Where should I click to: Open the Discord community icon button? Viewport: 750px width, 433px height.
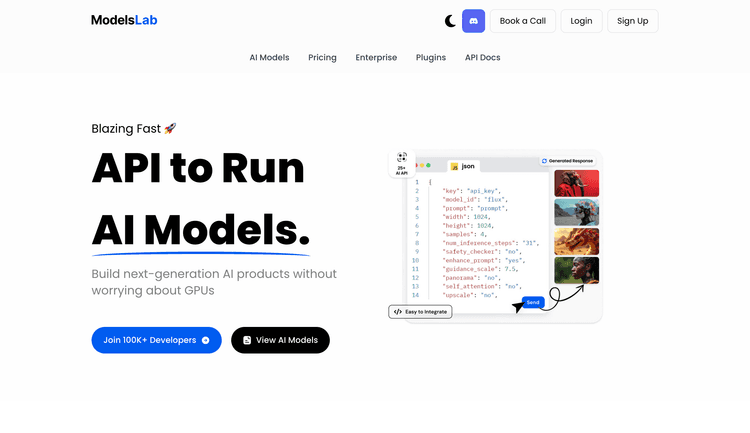pos(474,21)
